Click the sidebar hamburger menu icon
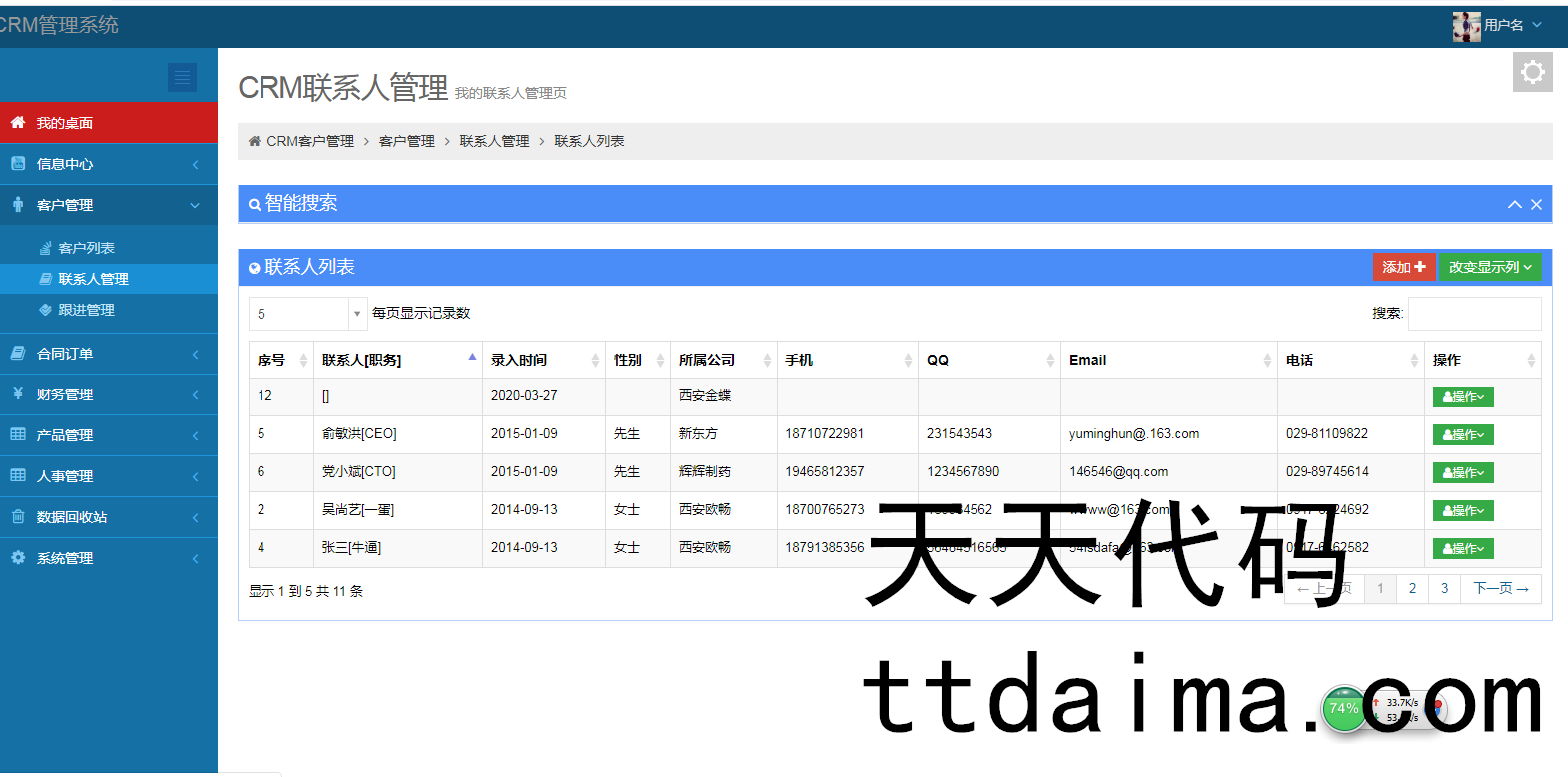 tap(182, 77)
